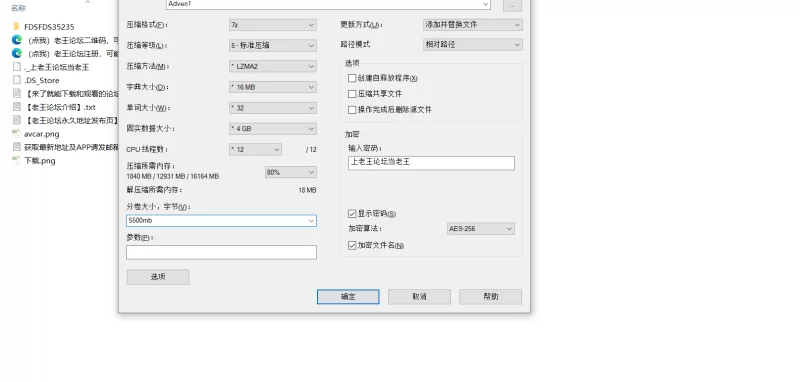Open 更新方式 dropdown 添加并替换文件
This screenshot has width=800, height=382.
[x=472, y=24]
